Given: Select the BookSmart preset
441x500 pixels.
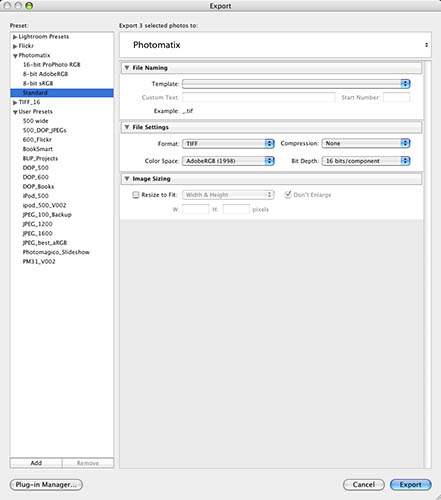Looking at the screenshot, I should [38, 149].
